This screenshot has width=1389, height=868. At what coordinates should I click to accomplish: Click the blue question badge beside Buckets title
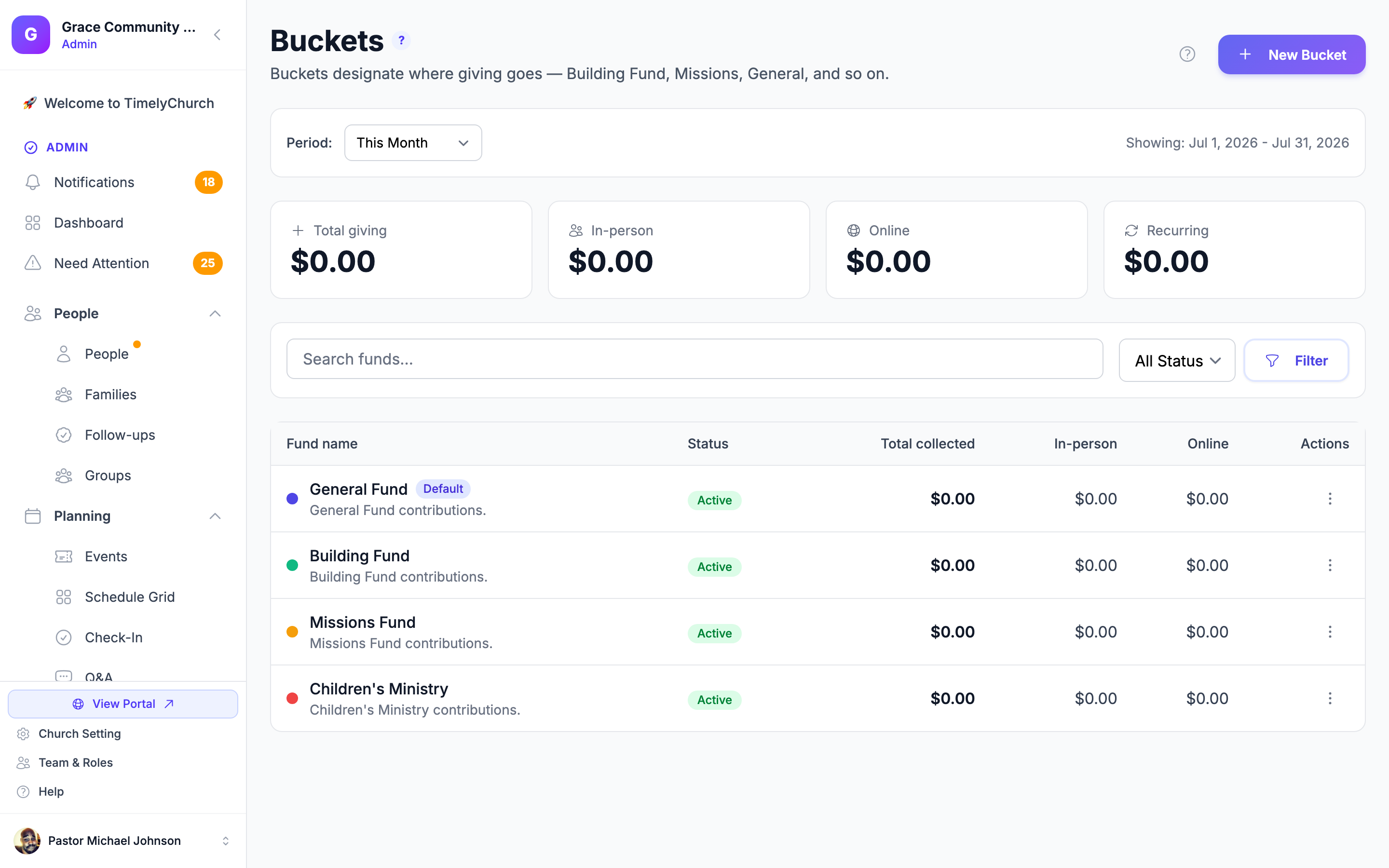pyautogui.click(x=401, y=40)
